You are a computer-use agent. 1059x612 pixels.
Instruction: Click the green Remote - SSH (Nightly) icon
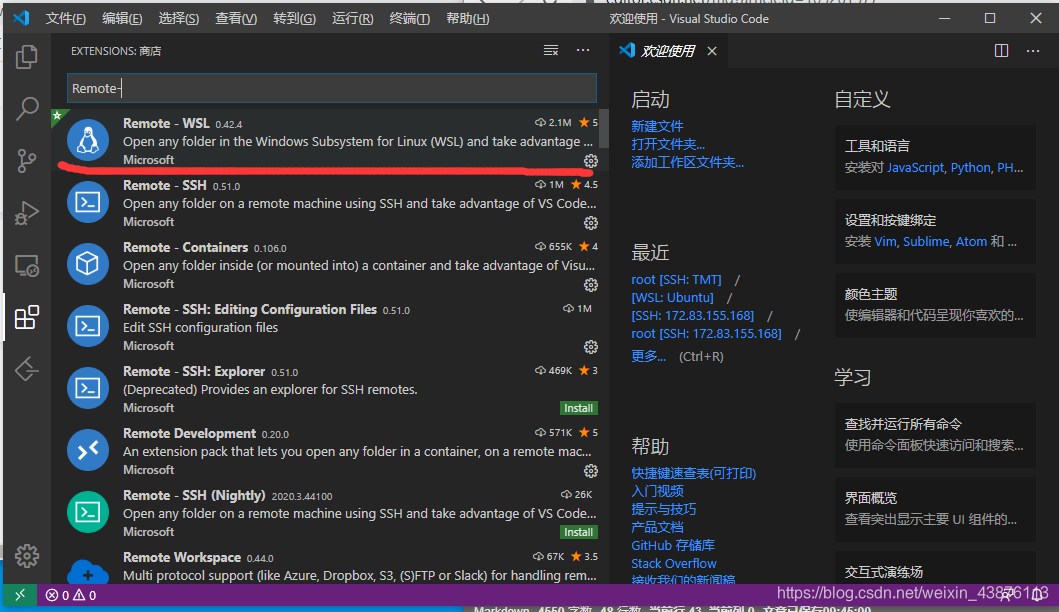tap(88, 512)
